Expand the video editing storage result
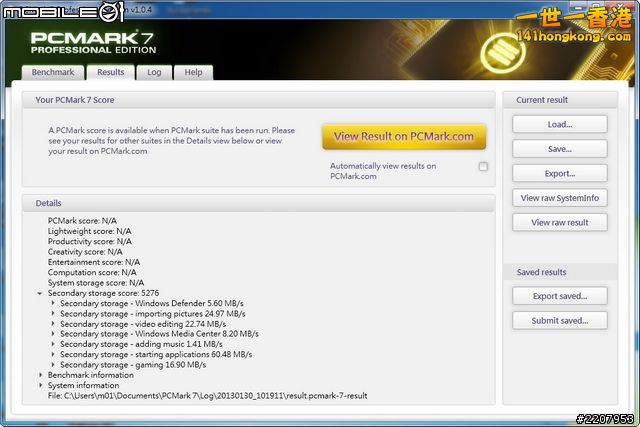640x427 pixels. [x=53, y=324]
